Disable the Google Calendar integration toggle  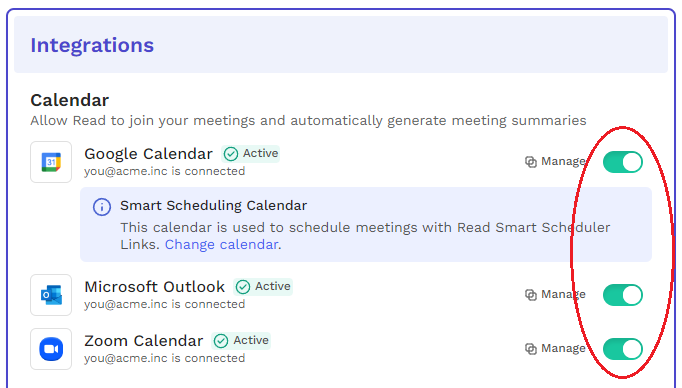coord(623,162)
